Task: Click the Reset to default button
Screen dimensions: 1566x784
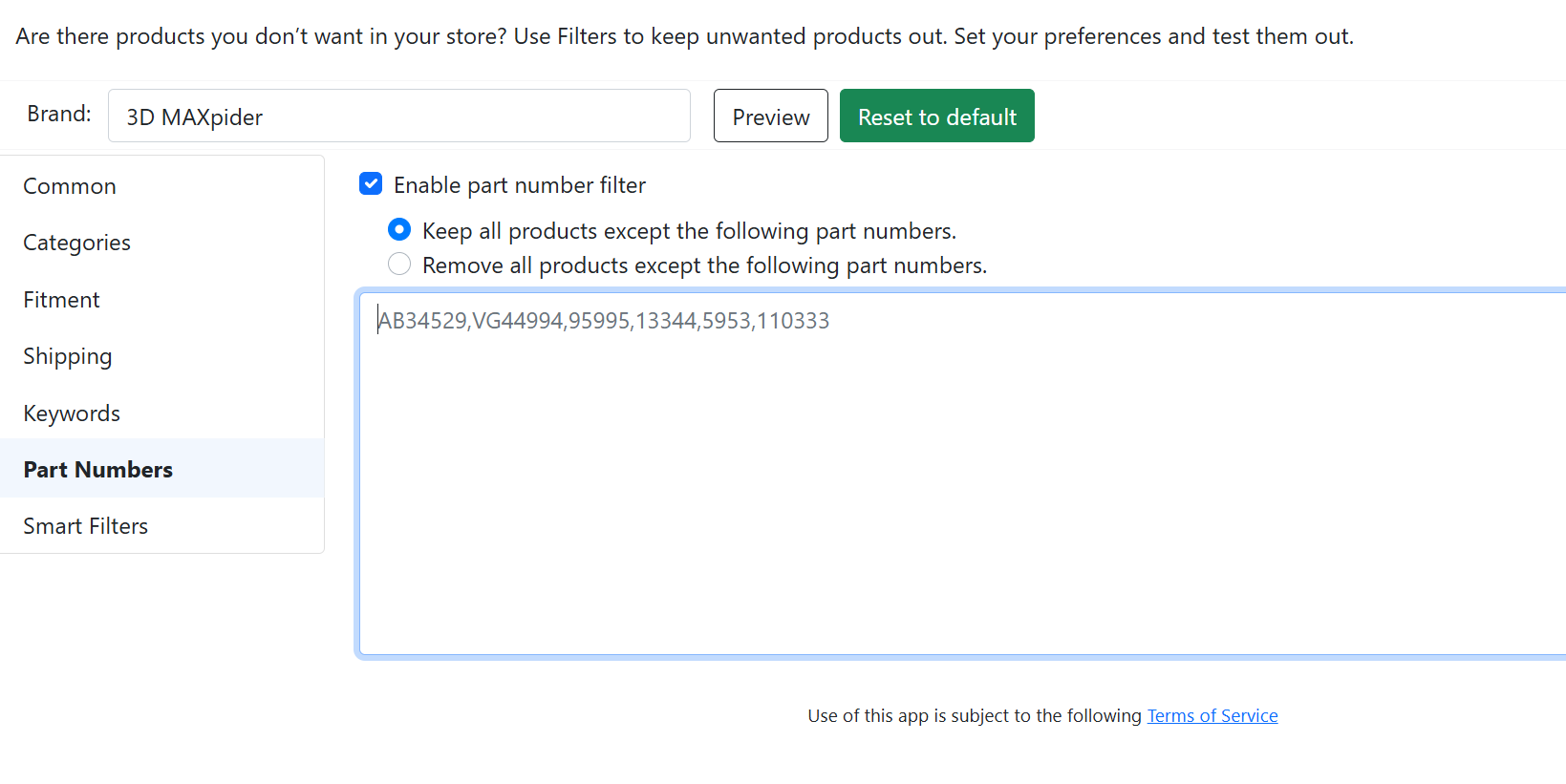Action: click(x=936, y=117)
